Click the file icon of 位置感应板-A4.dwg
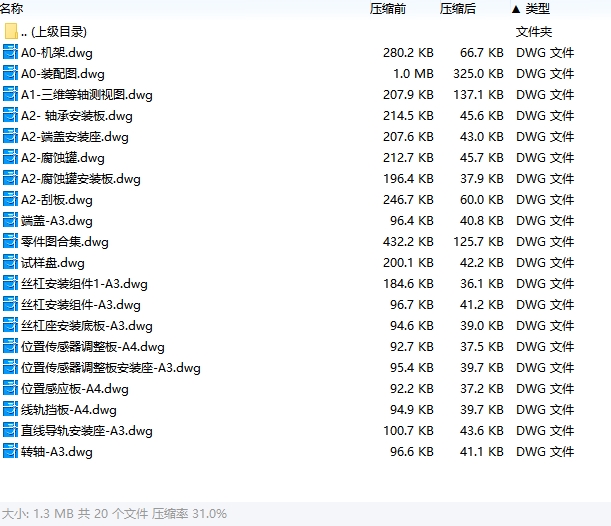The image size is (611, 526). tap(10, 389)
